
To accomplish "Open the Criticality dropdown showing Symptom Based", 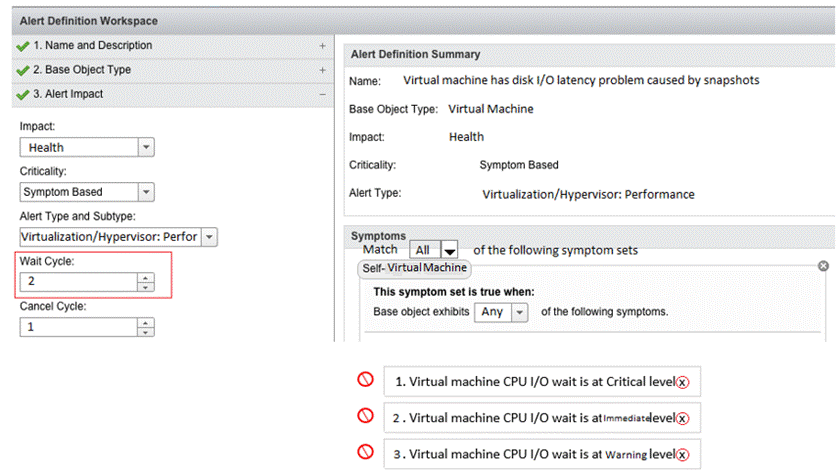I will (x=146, y=192).
